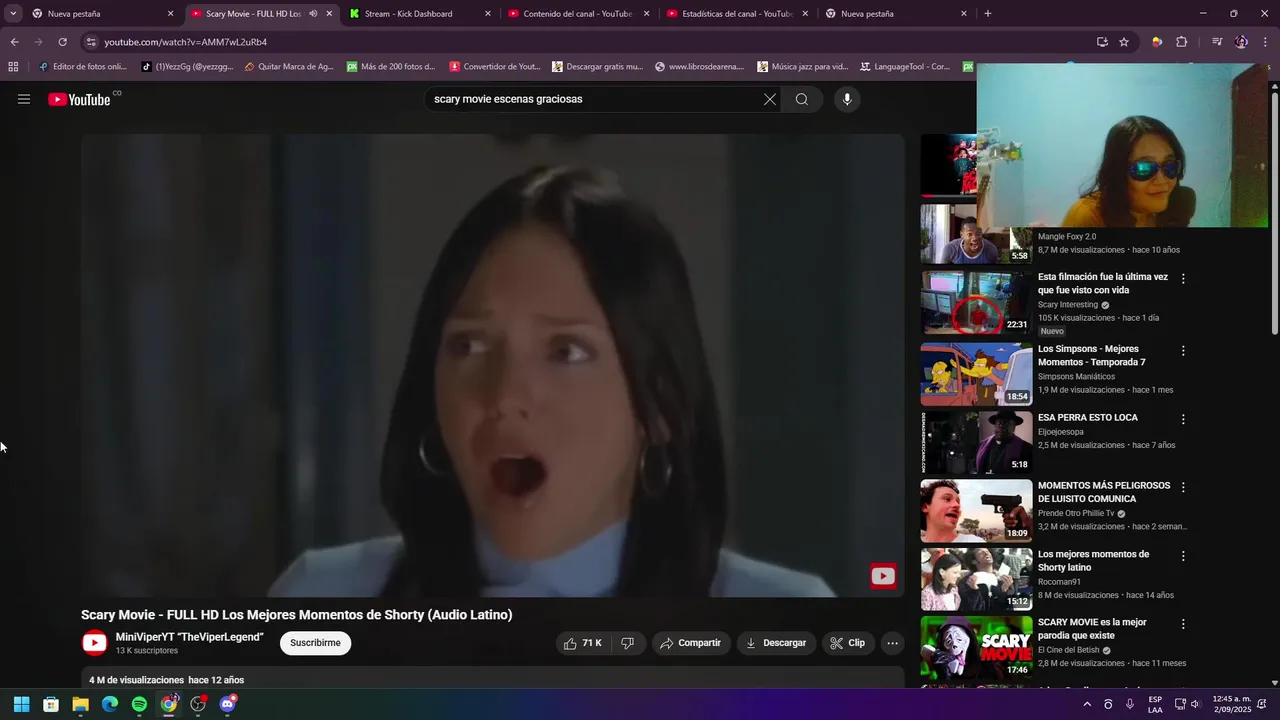Open video title Los mejores momentos de Shorty latino
The image size is (1280, 720).
1093,561
